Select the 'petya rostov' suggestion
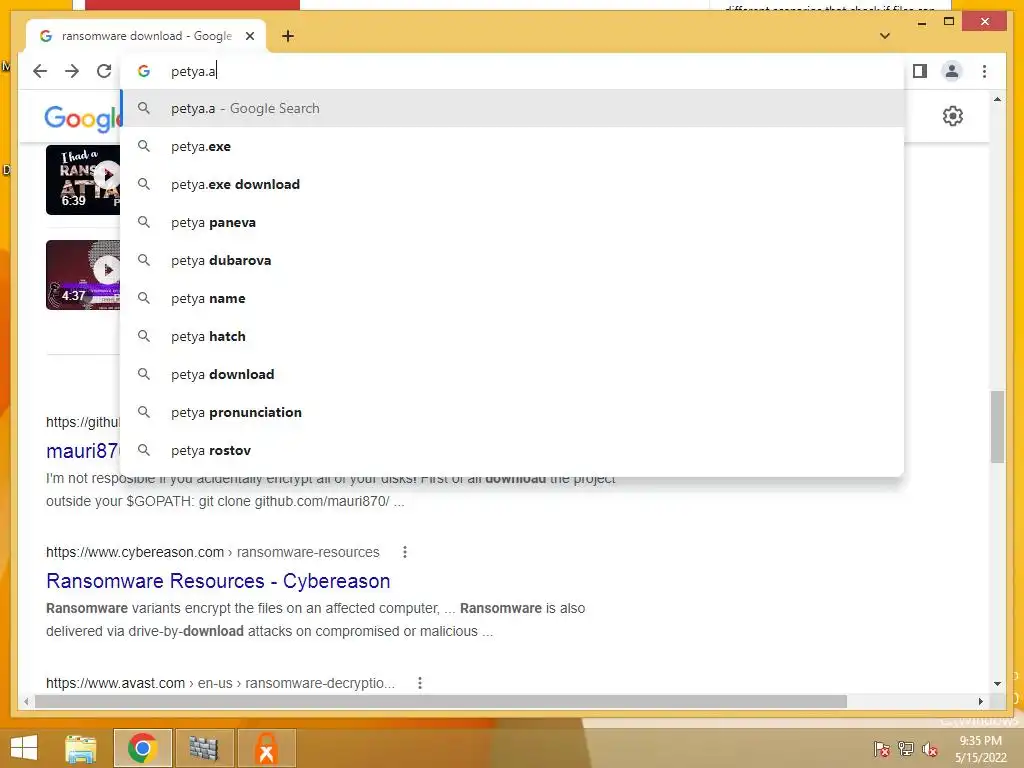The height and width of the screenshot is (768, 1024). pyautogui.click(x=513, y=450)
